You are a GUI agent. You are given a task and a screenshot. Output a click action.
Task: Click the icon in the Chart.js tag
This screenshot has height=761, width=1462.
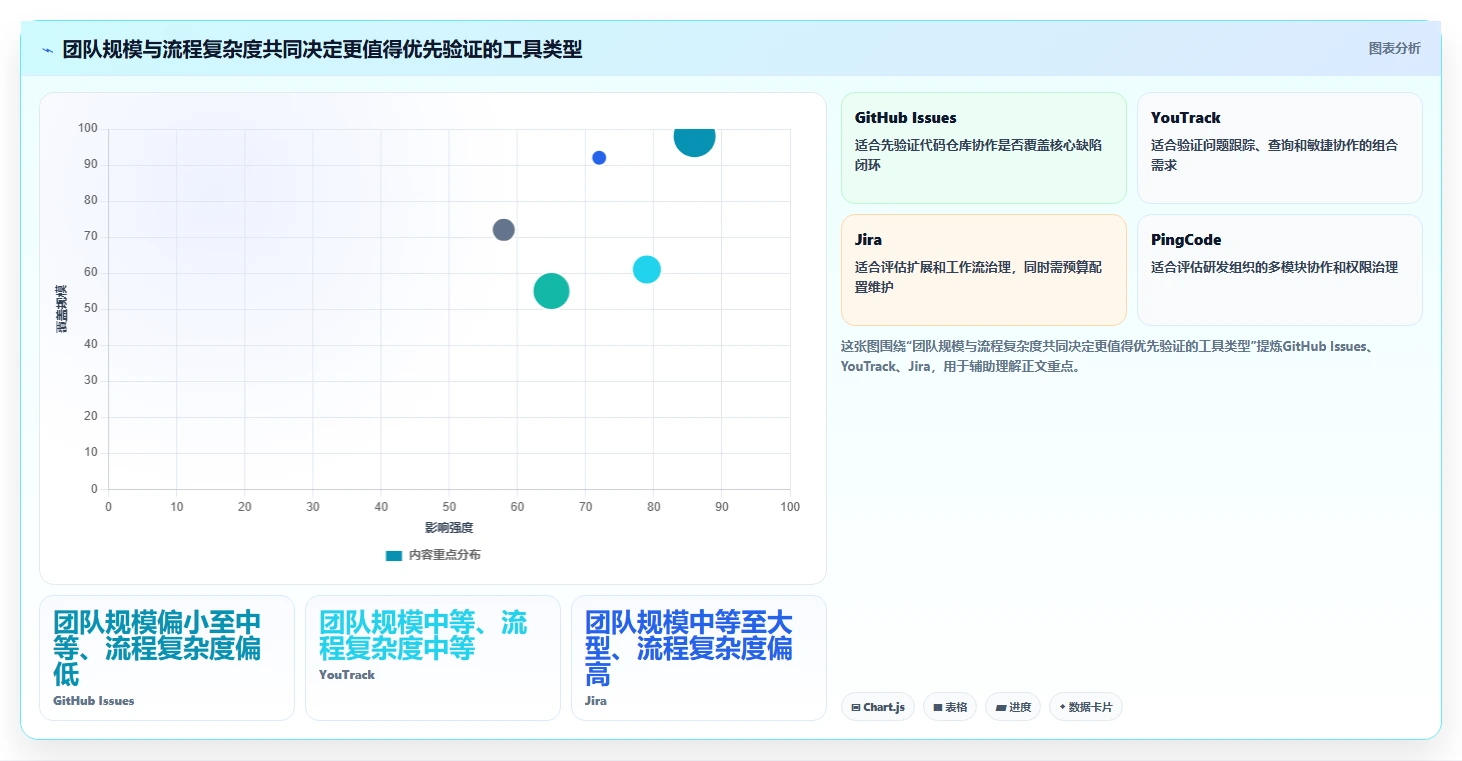(x=856, y=708)
